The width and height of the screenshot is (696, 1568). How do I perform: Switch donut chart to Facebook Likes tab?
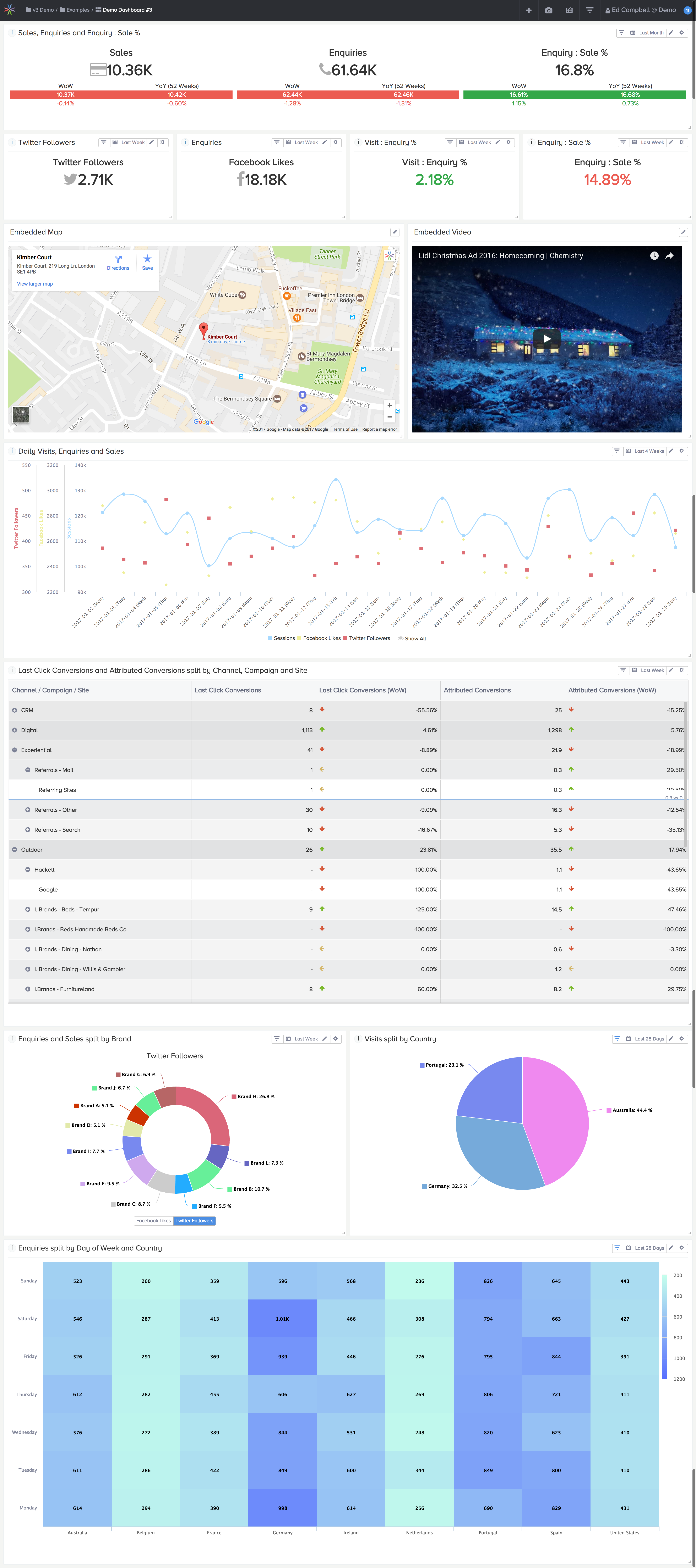click(x=153, y=1220)
